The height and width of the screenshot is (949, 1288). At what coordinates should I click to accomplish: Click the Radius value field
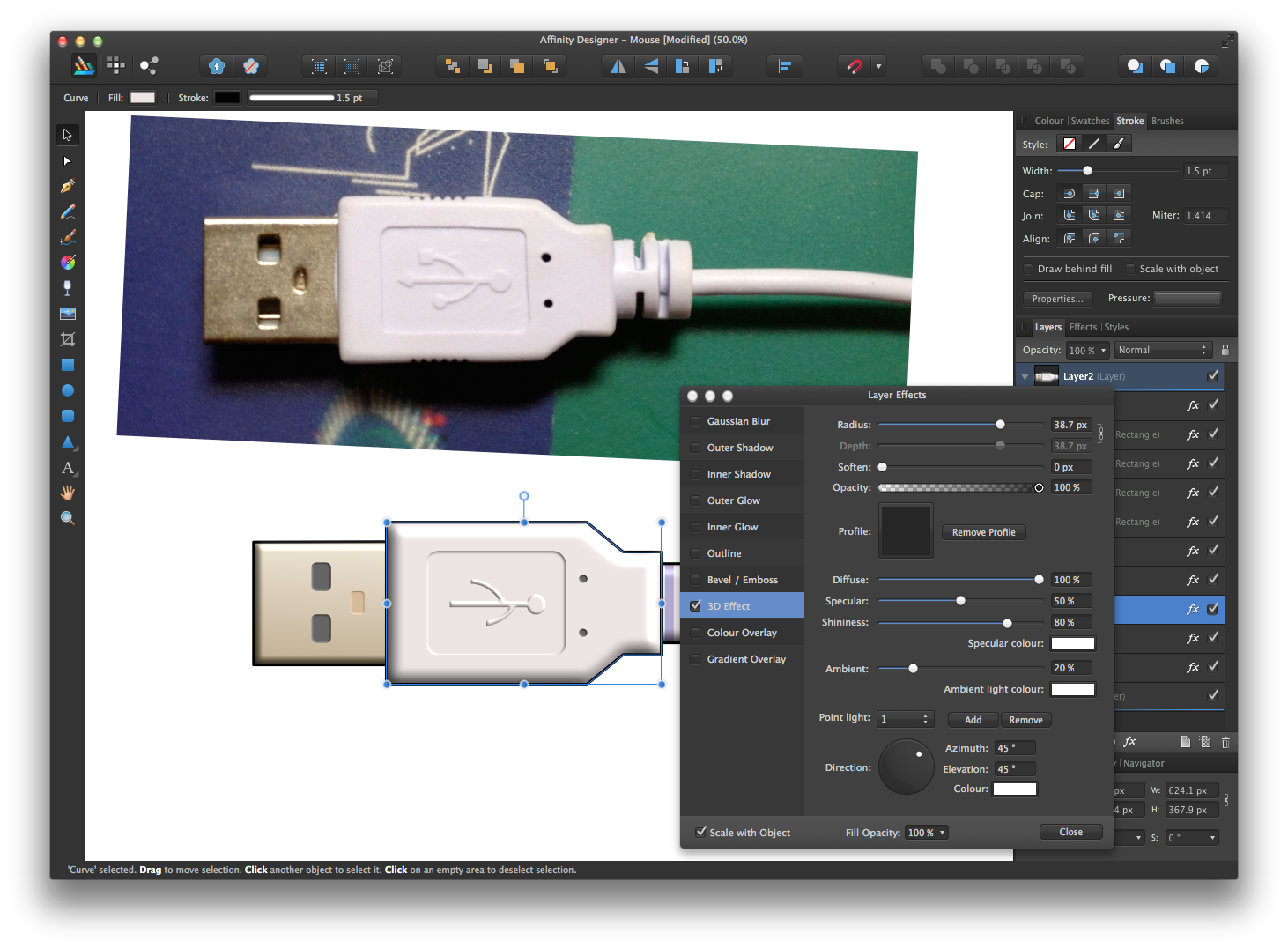point(1070,425)
